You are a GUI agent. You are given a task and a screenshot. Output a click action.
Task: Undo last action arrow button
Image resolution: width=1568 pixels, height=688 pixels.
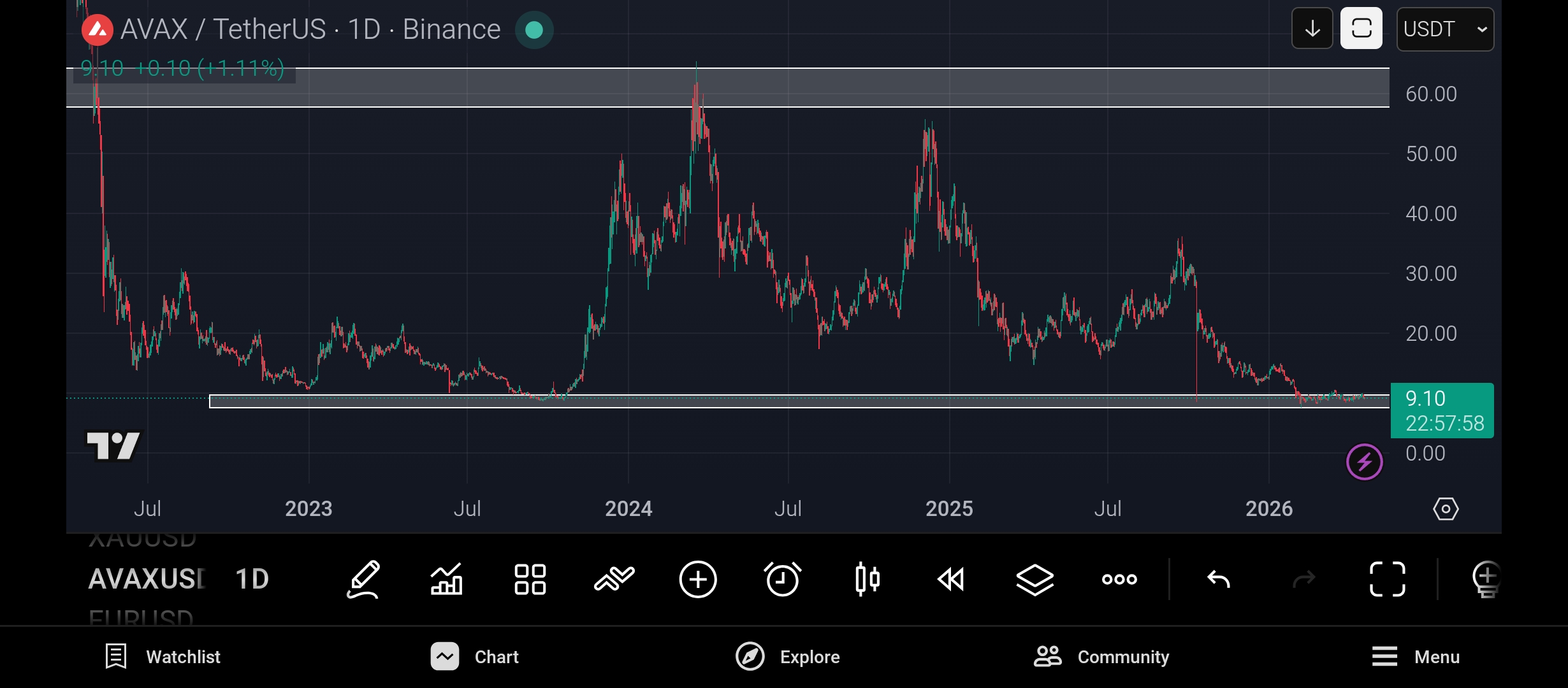[1218, 579]
